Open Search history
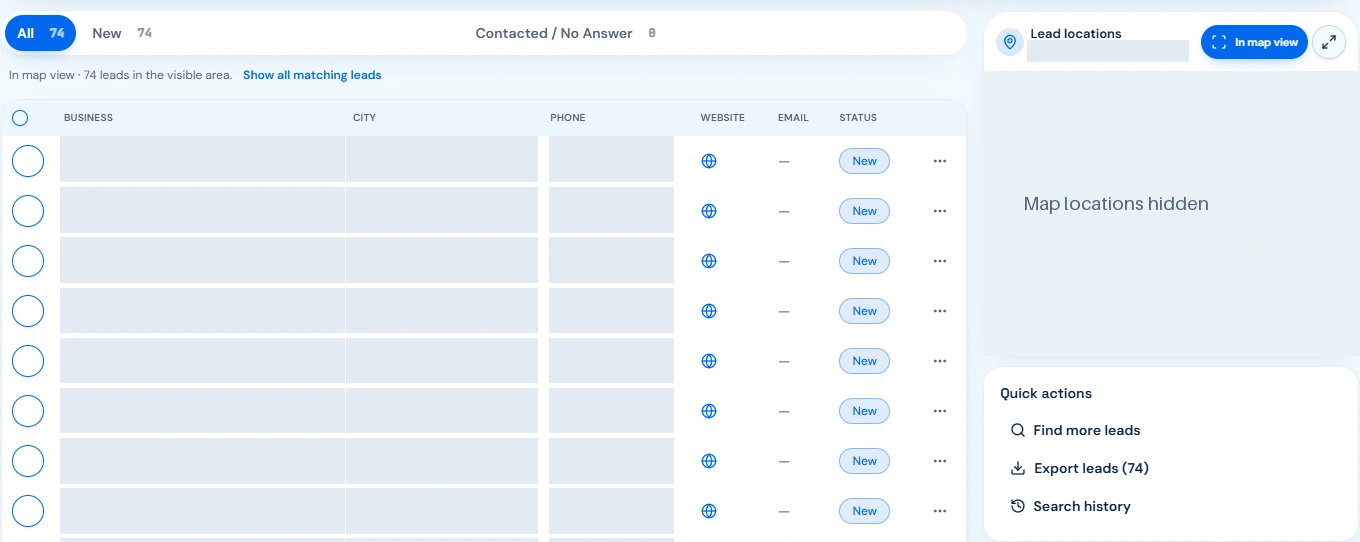Screen dimensions: 1360x542 (1081, 506)
